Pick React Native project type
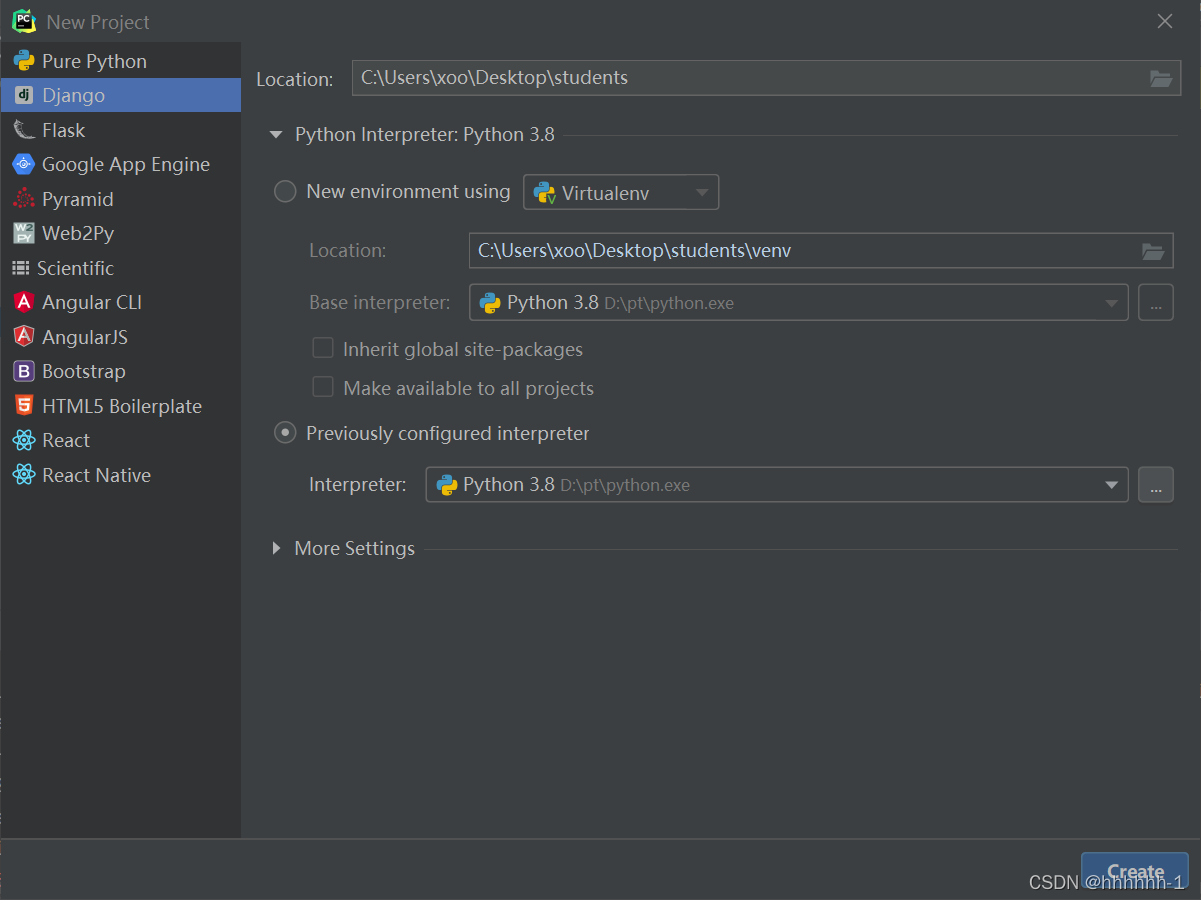1201x900 pixels. pos(120,475)
